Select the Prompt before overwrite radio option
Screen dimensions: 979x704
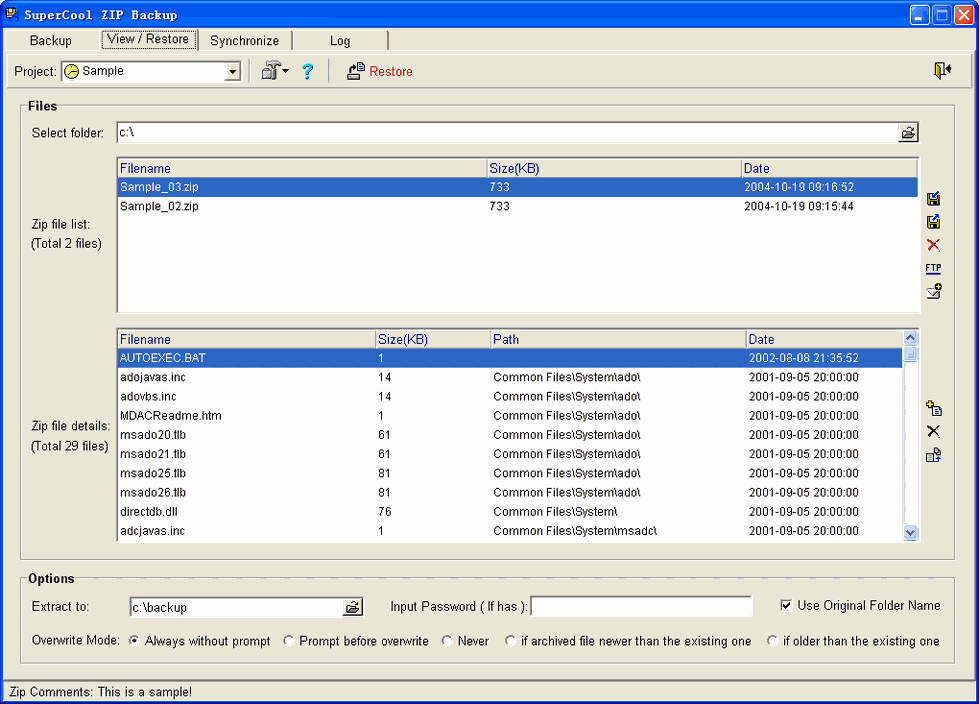(289, 641)
